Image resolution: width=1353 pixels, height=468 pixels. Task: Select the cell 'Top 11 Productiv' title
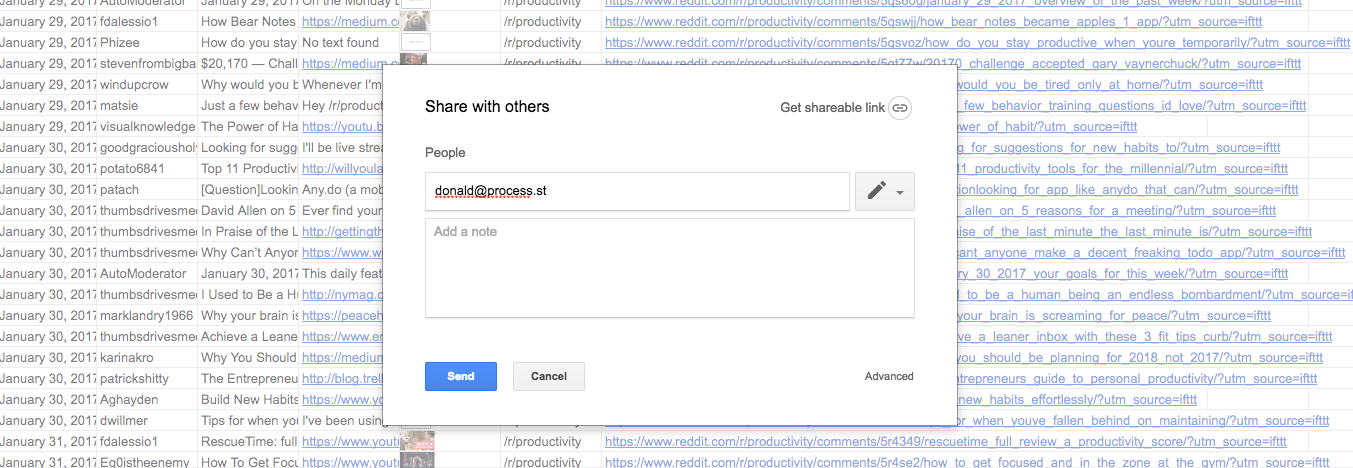248,168
